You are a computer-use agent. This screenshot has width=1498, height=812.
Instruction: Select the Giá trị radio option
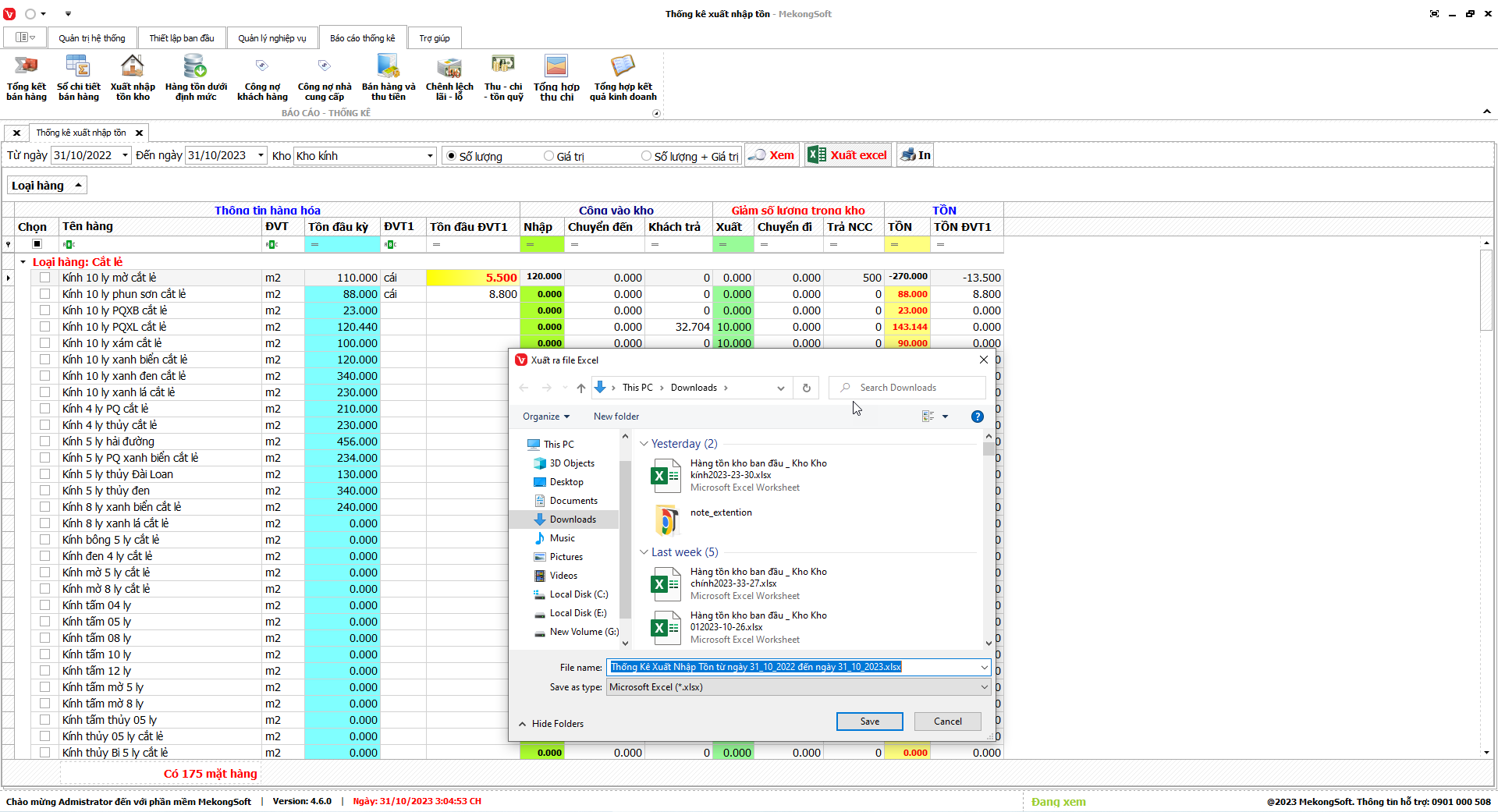pos(549,156)
